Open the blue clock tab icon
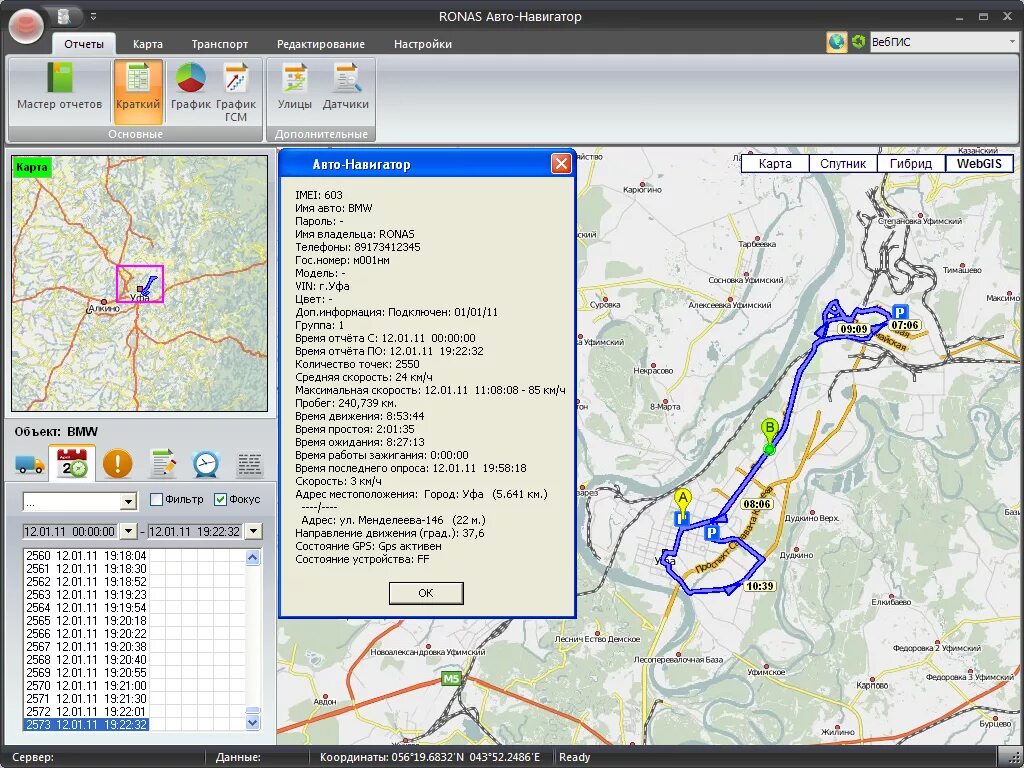The width and height of the screenshot is (1024, 768). pyautogui.click(x=206, y=464)
